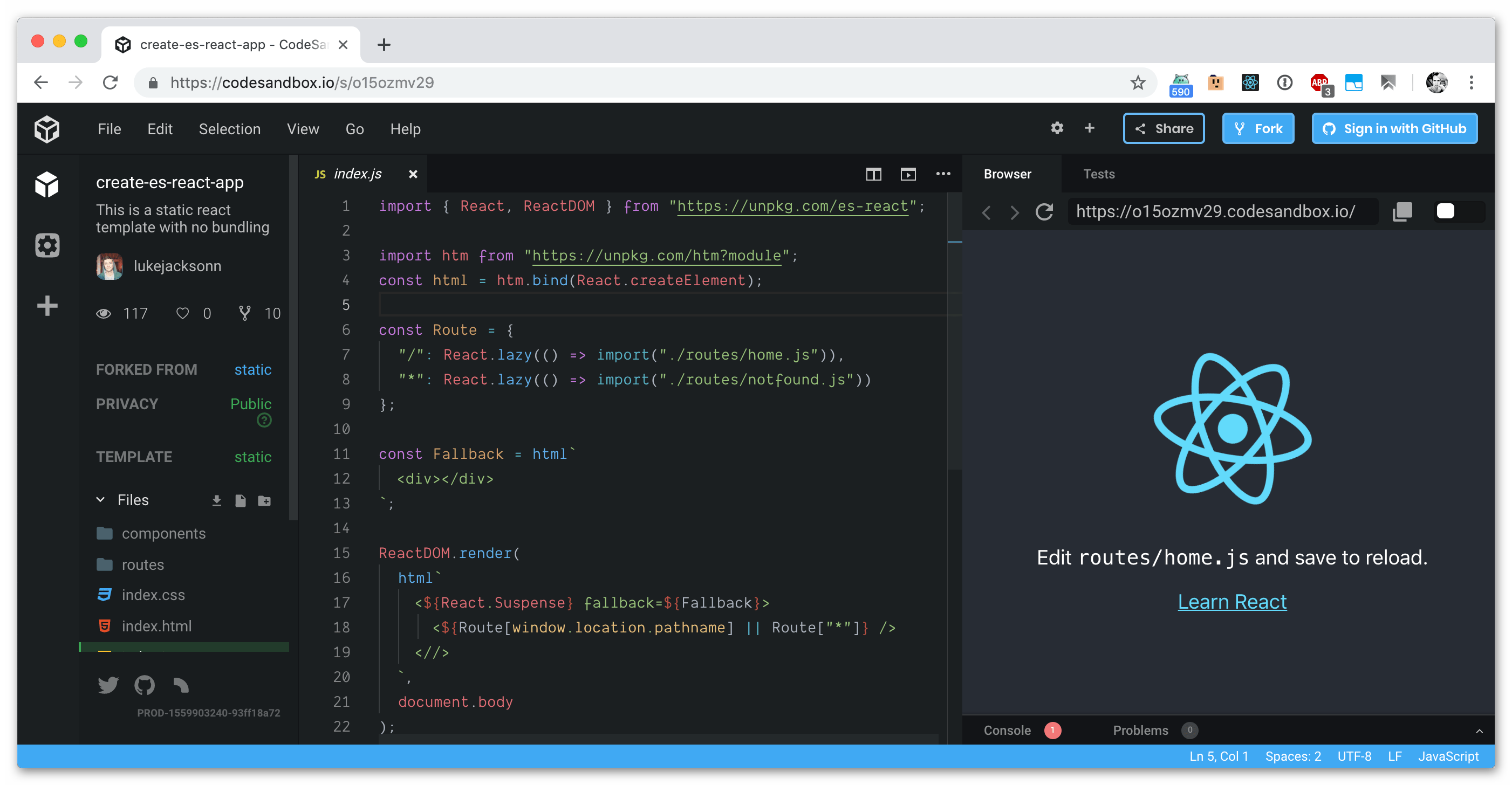Click the CodeSandbox cube logo icon
The image size is (1512, 785).
[47, 129]
